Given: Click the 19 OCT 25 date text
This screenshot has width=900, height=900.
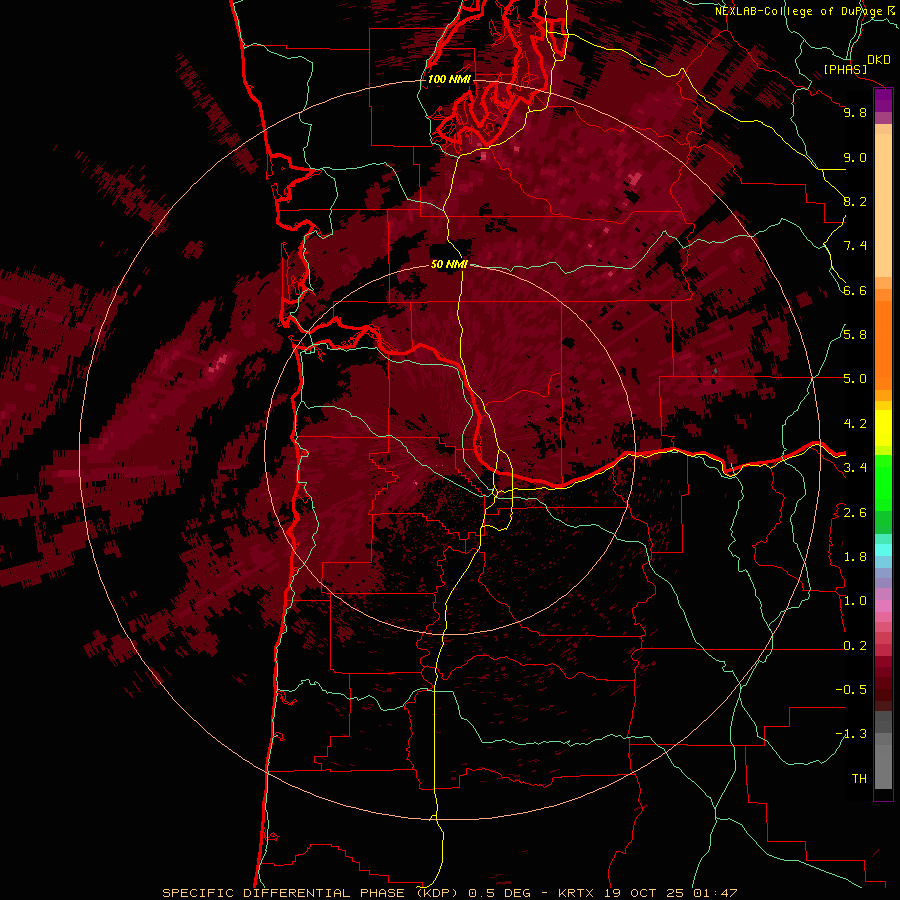Looking at the screenshot, I should coord(646,893).
